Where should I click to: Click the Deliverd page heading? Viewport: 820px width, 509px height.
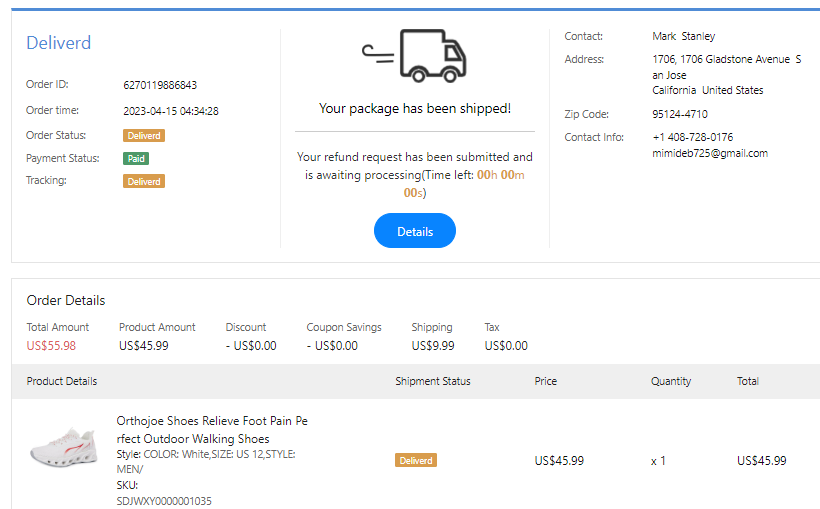tap(58, 43)
